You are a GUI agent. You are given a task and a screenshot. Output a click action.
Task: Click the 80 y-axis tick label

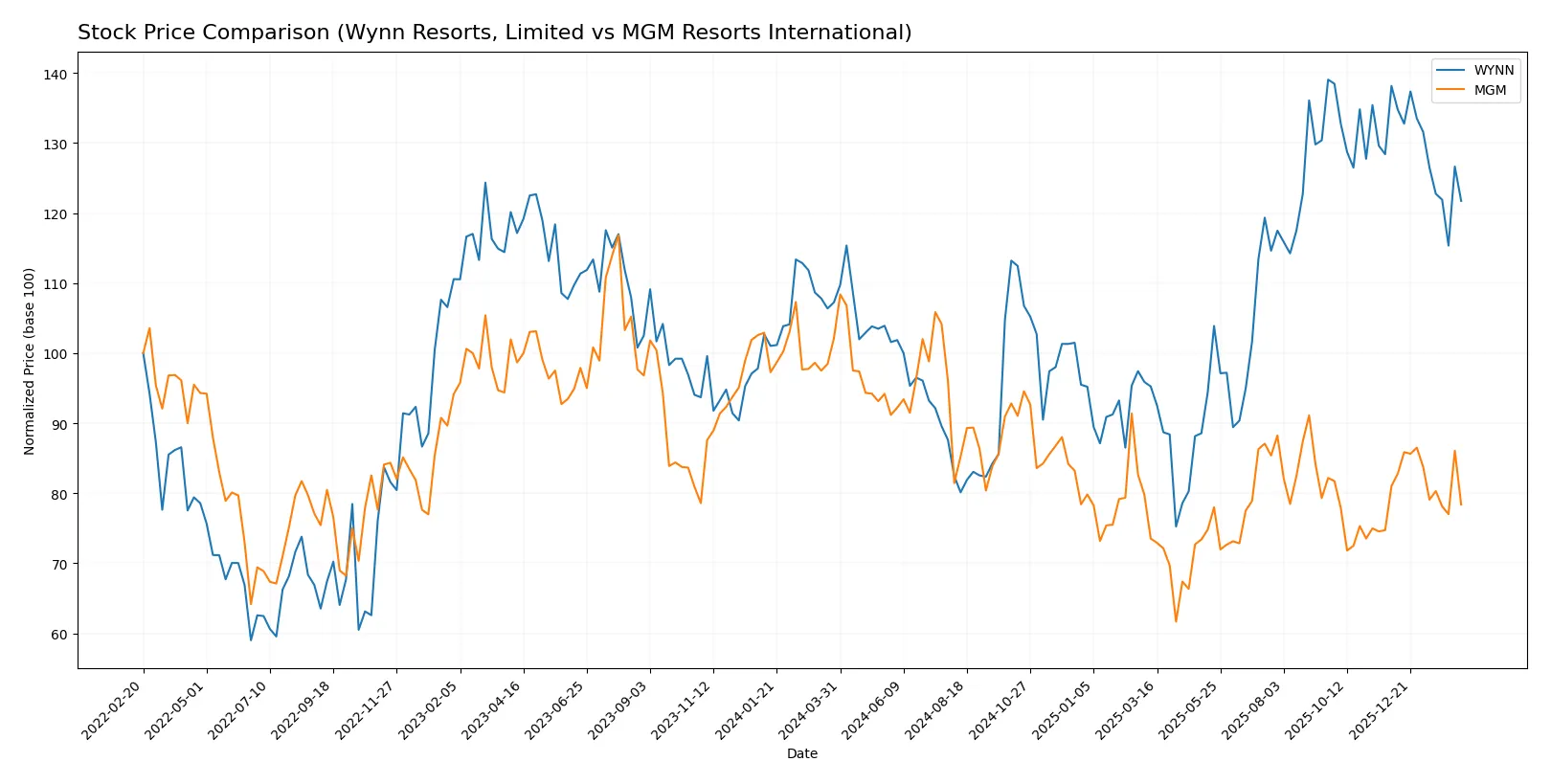(x=59, y=494)
